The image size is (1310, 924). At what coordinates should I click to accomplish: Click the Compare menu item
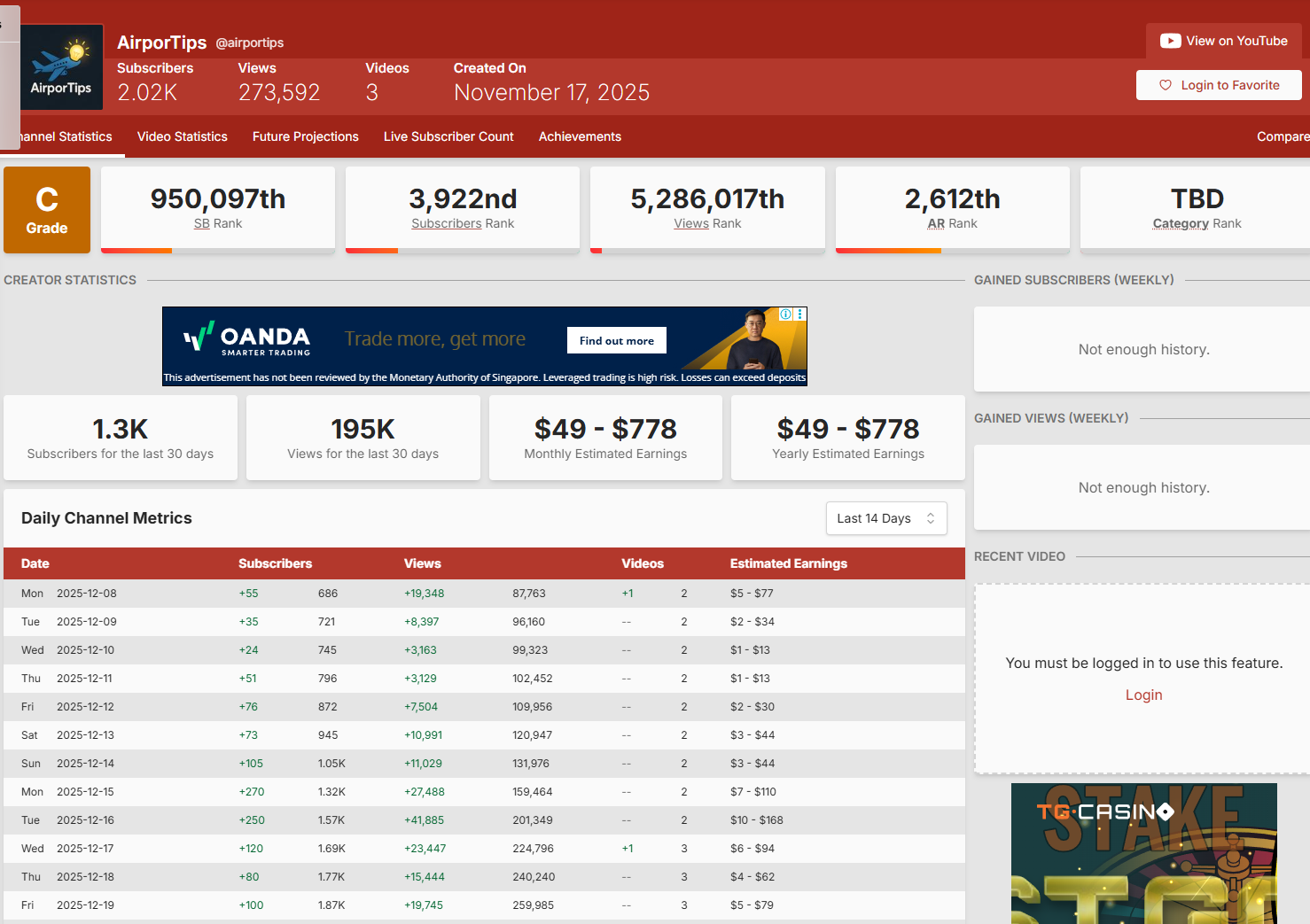1282,136
